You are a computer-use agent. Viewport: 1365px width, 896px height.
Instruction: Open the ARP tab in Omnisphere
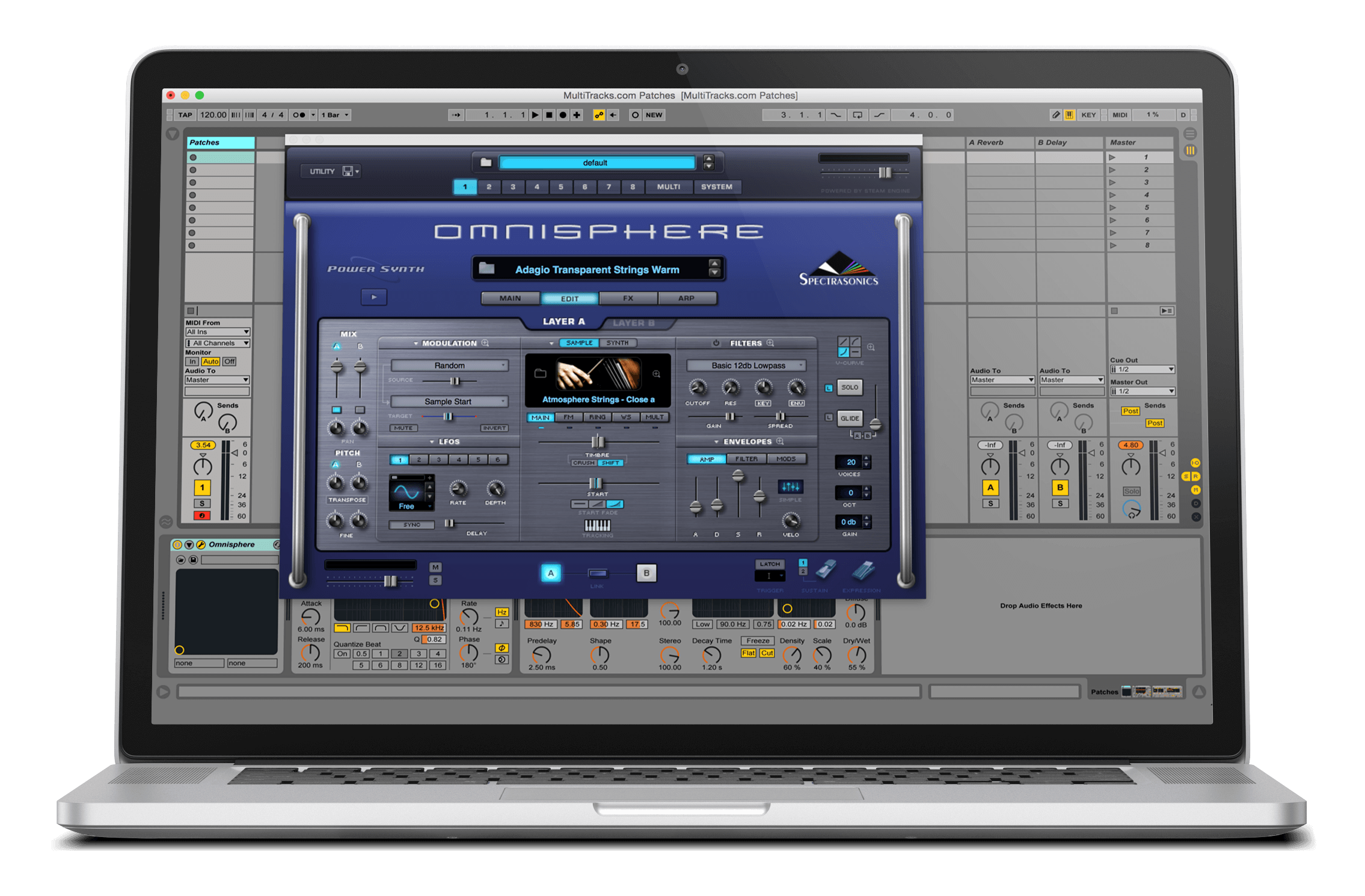(x=687, y=298)
